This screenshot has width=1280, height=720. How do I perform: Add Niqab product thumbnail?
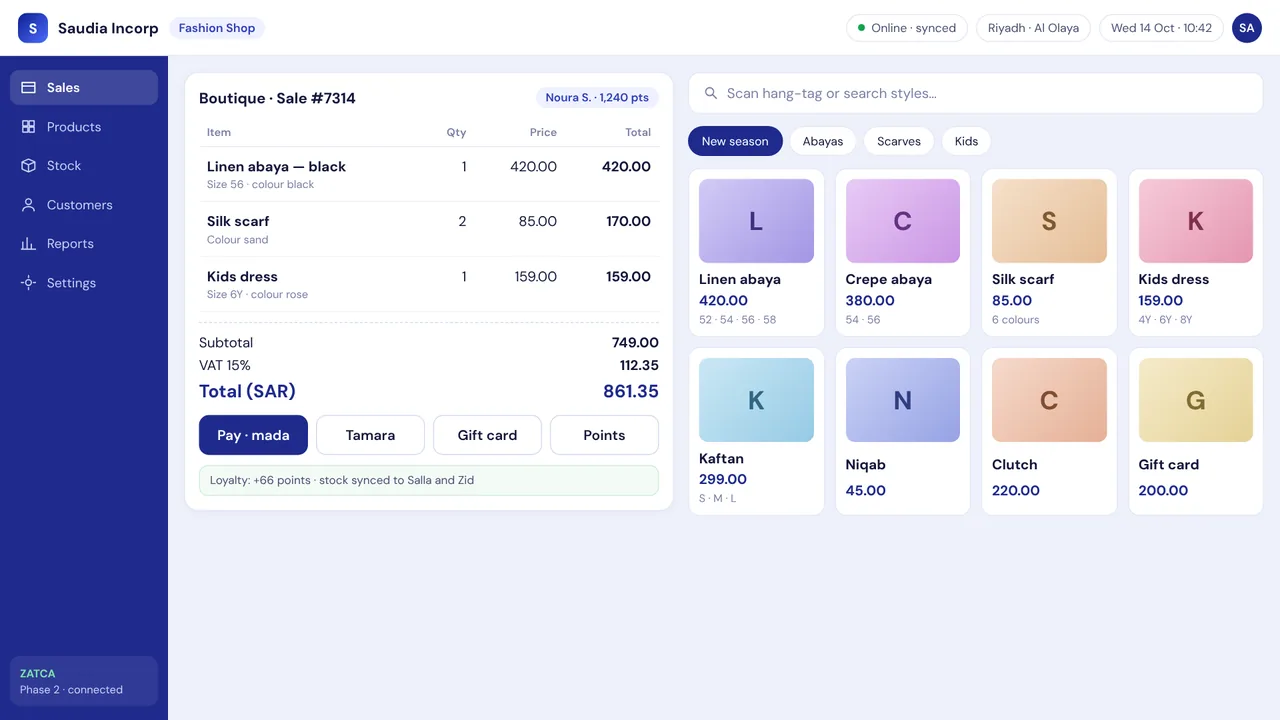pos(902,400)
